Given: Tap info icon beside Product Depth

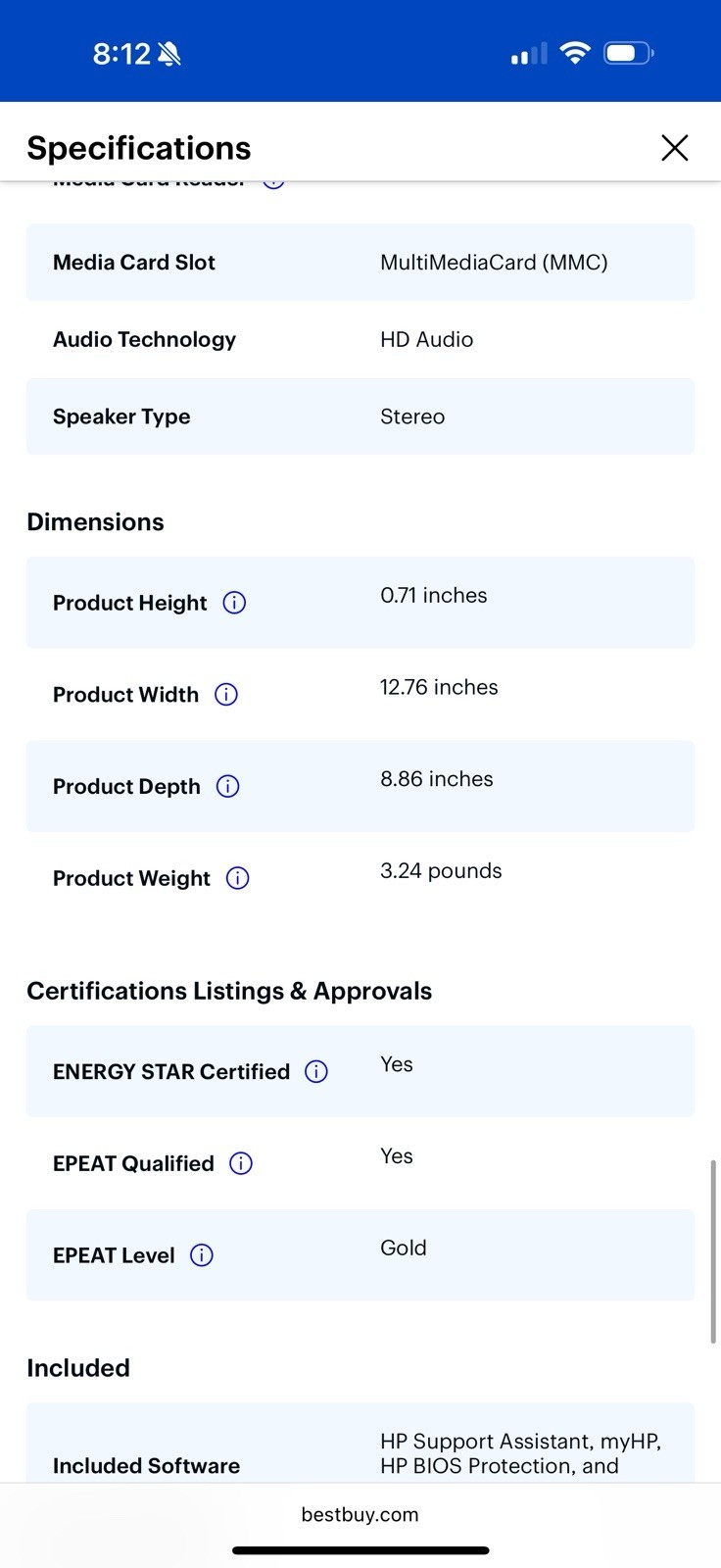Looking at the screenshot, I should pos(228,786).
